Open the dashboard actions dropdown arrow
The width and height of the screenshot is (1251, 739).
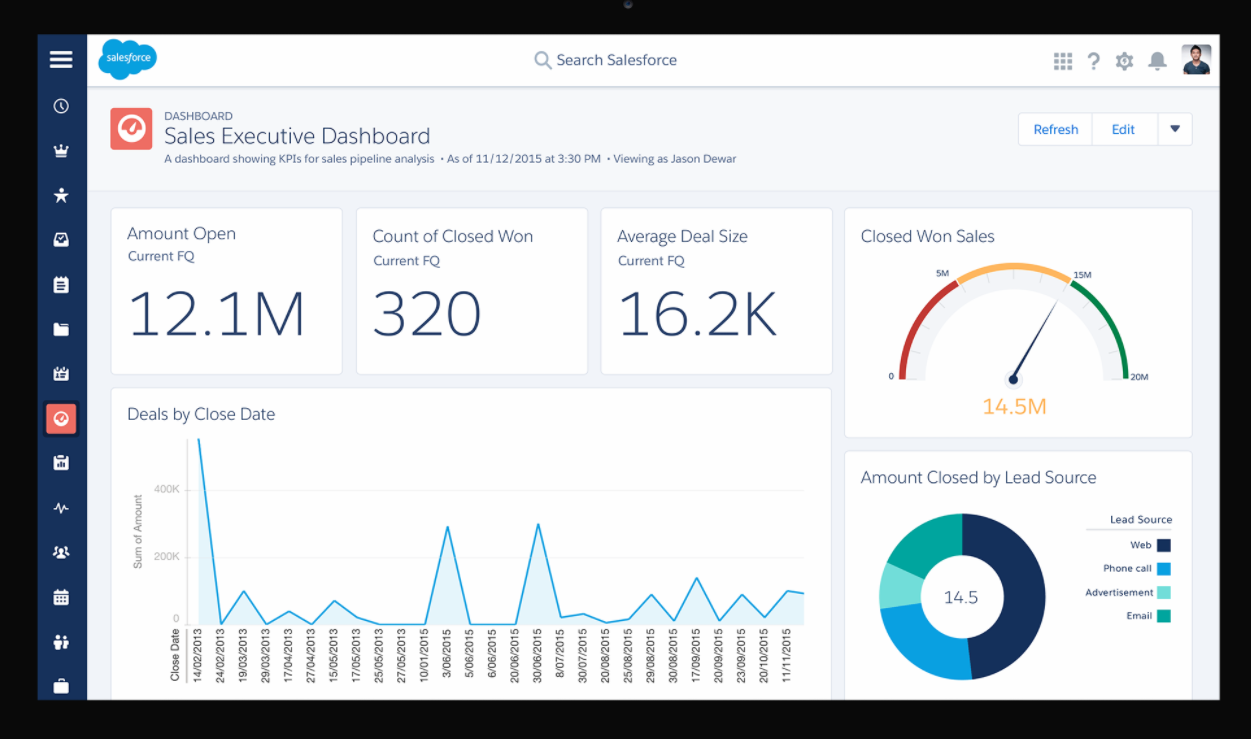[1175, 129]
